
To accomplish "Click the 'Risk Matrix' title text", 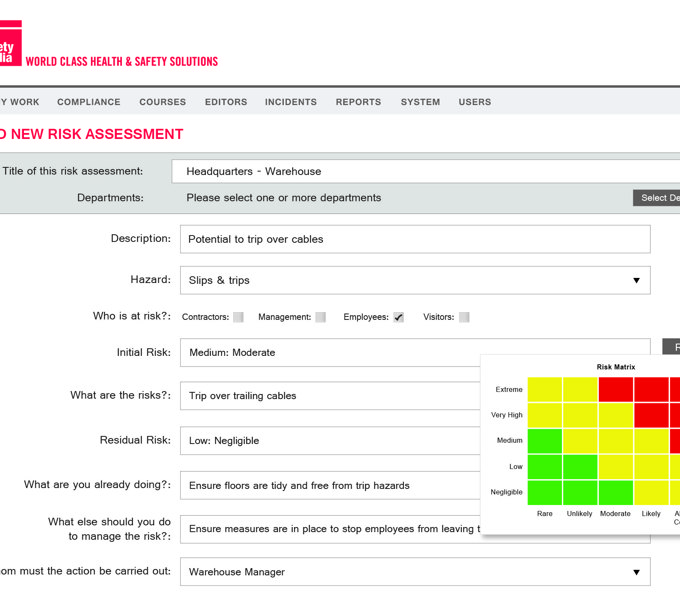I will click(x=616, y=367).
